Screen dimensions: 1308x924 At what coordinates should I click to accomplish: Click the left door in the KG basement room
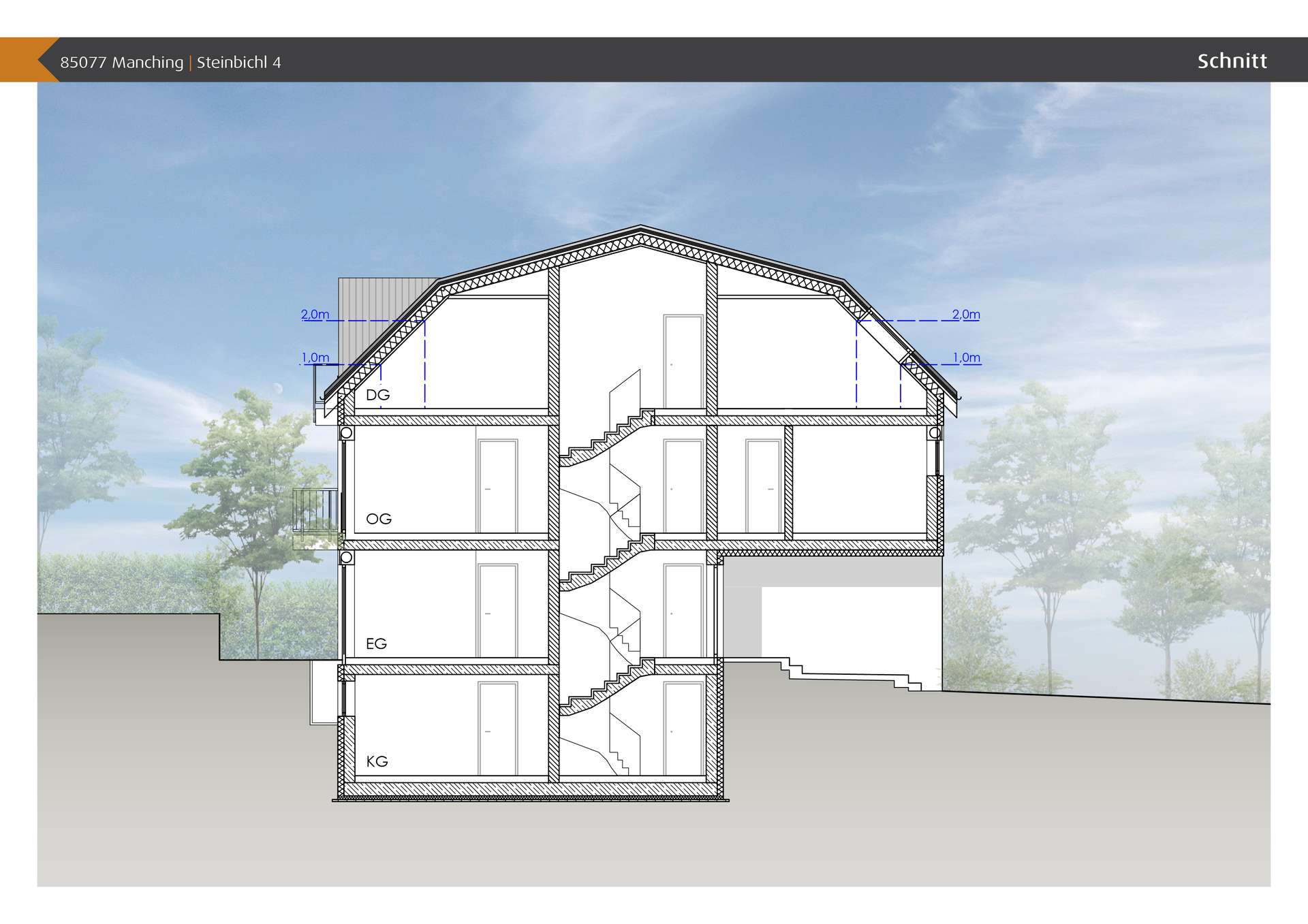coord(497,729)
